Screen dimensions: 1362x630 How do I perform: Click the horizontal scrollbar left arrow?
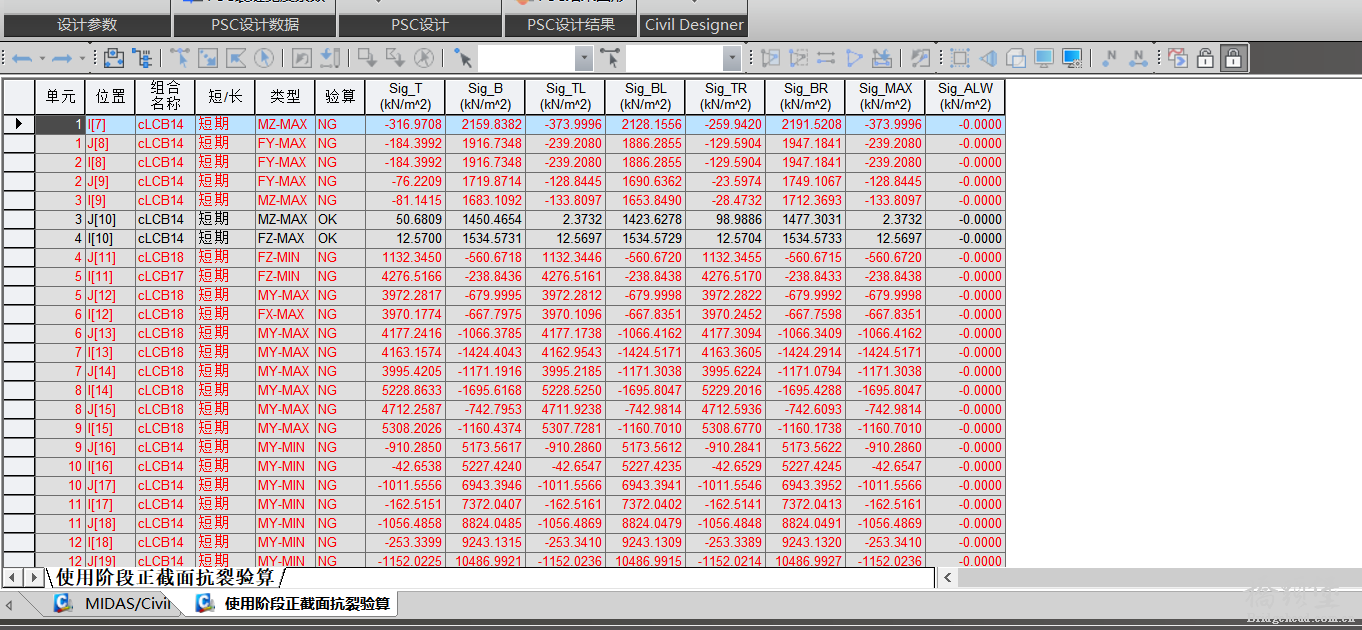pyautogui.click(x=948, y=577)
